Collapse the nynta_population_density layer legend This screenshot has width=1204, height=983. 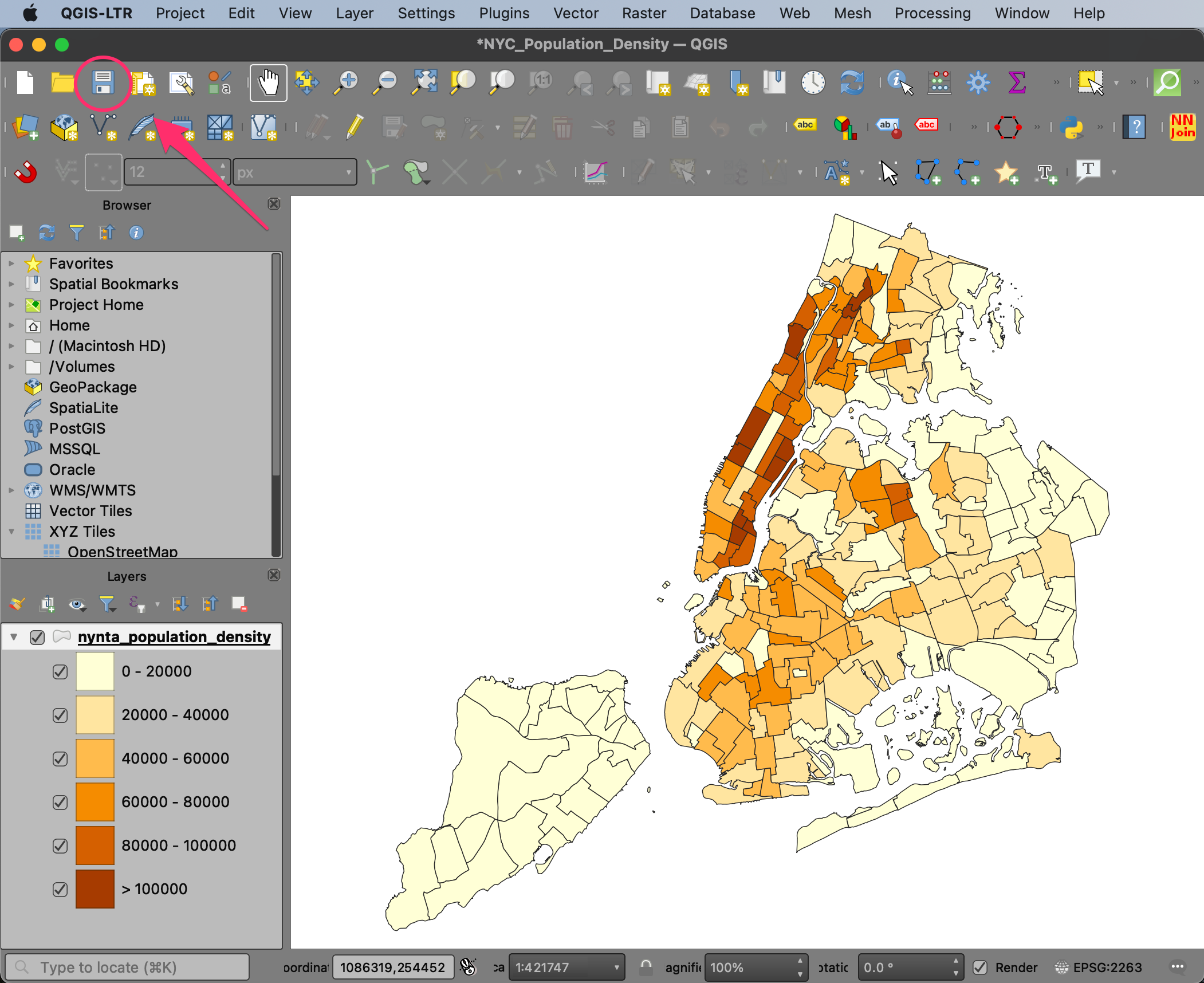(14, 637)
